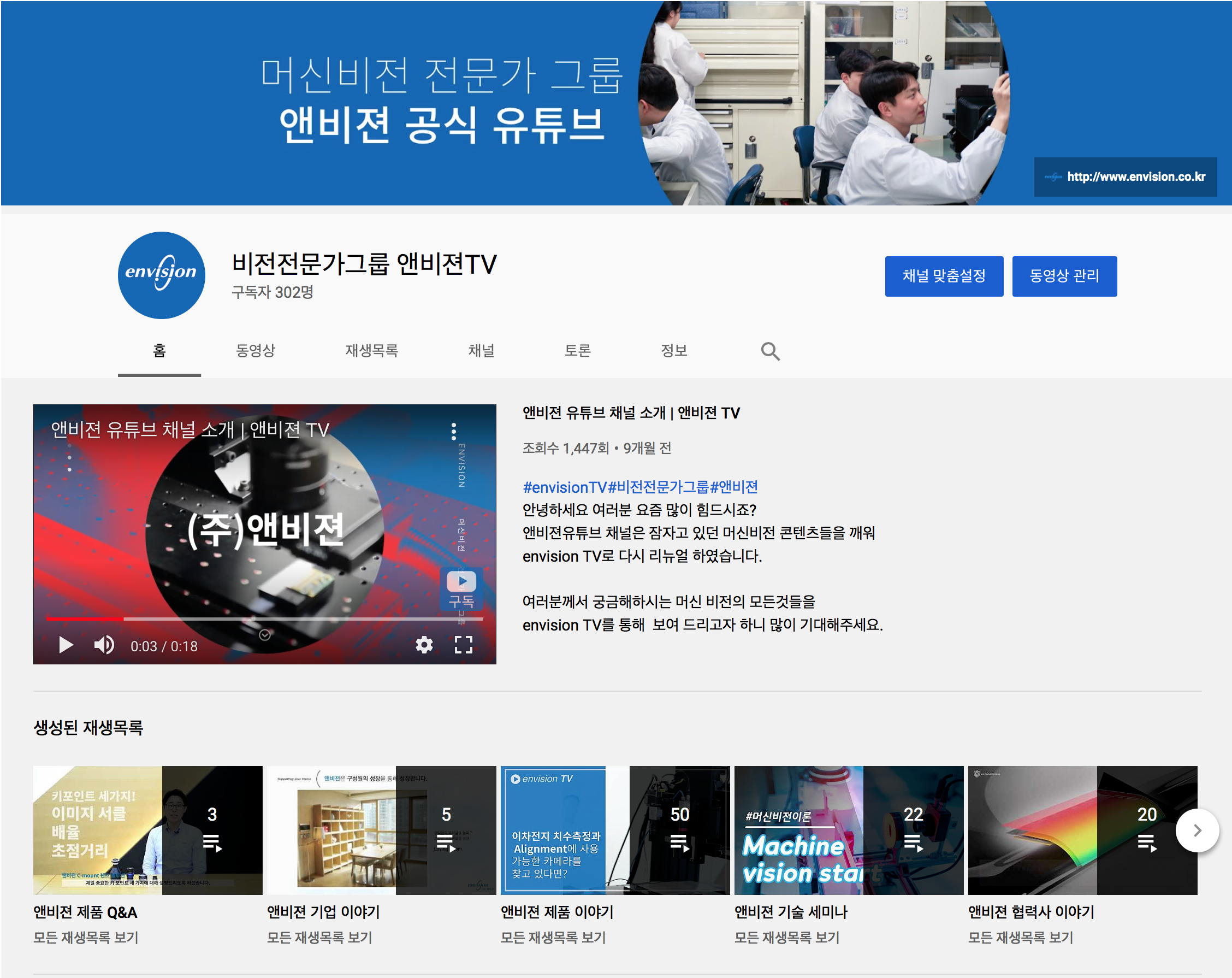
Task: Open the #envisionTV hashtag link
Action: pyautogui.click(x=565, y=487)
